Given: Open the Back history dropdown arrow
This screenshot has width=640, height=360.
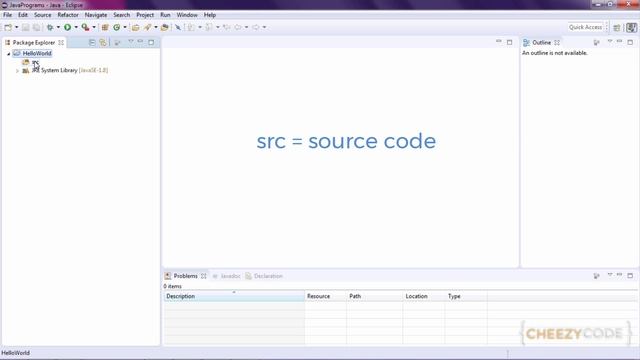Looking at the screenshot, I should click(246, 27).
